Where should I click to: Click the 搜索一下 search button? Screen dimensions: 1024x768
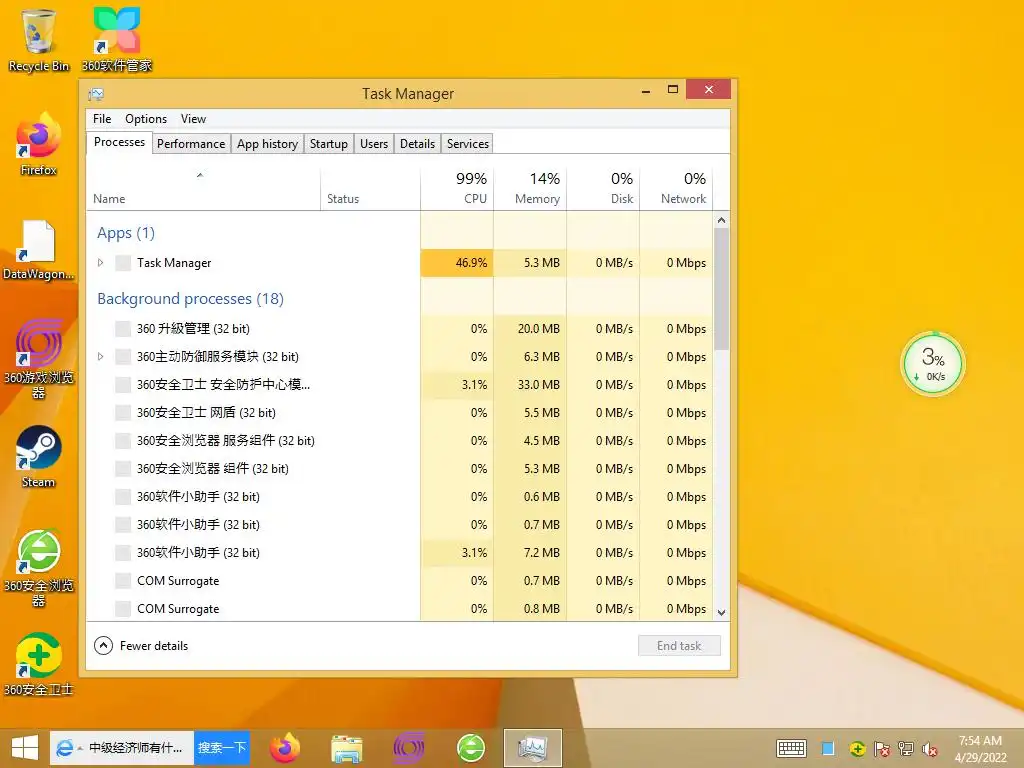click(x=222, y=748)
